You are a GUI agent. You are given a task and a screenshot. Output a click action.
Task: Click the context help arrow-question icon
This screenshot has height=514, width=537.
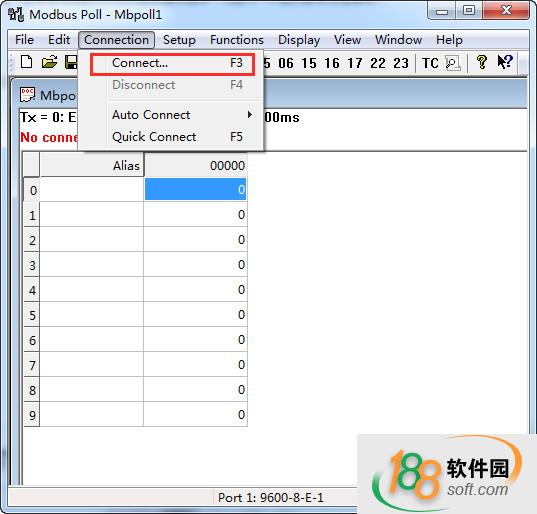coord(504,62)
